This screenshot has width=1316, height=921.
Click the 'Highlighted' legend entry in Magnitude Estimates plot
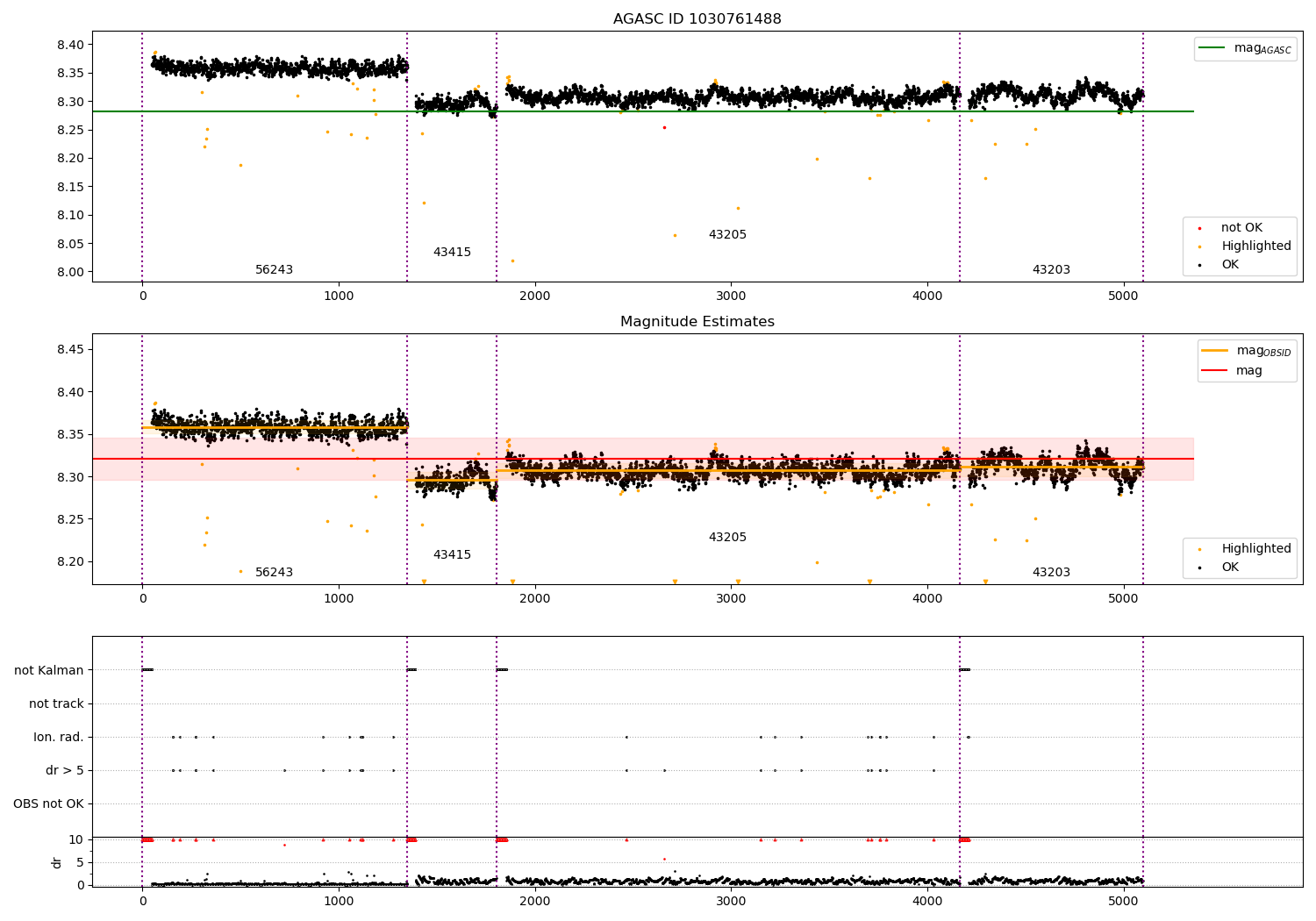pyautogui.click(x=1256, y=549)
